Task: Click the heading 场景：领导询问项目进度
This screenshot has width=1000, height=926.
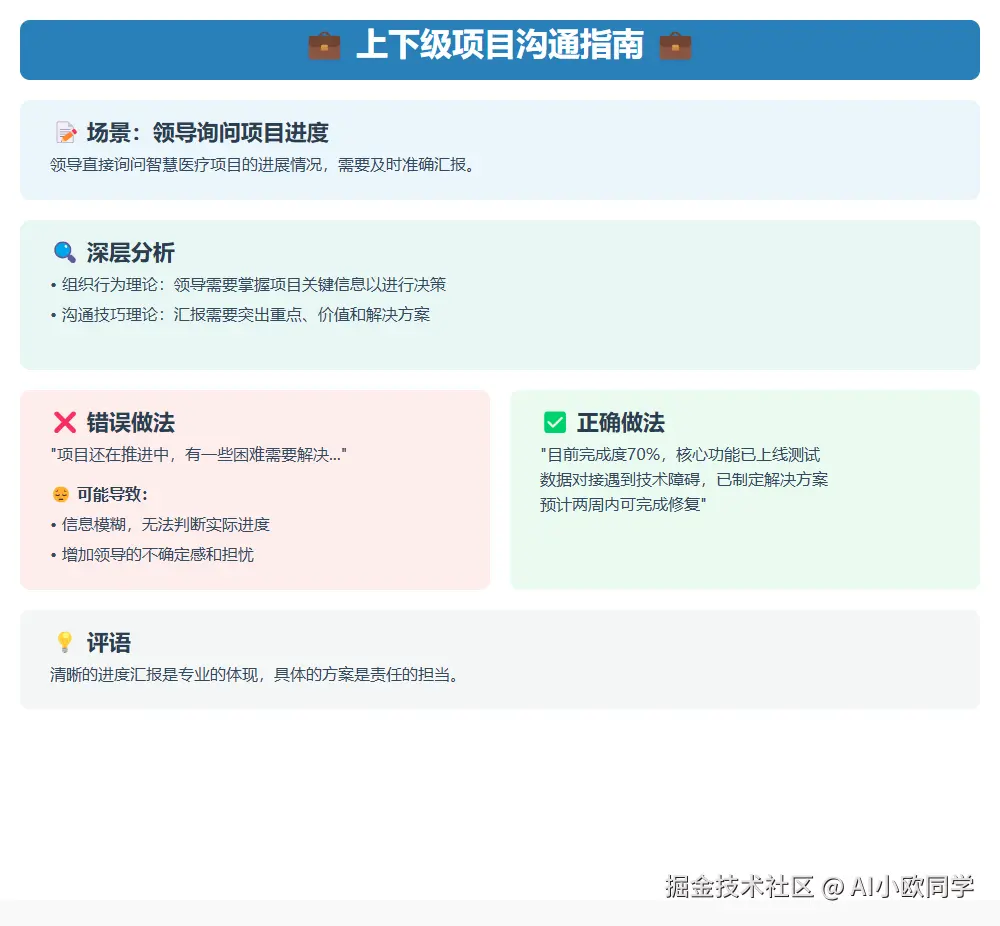Action: pyautogui.click(x=207, y=133)
